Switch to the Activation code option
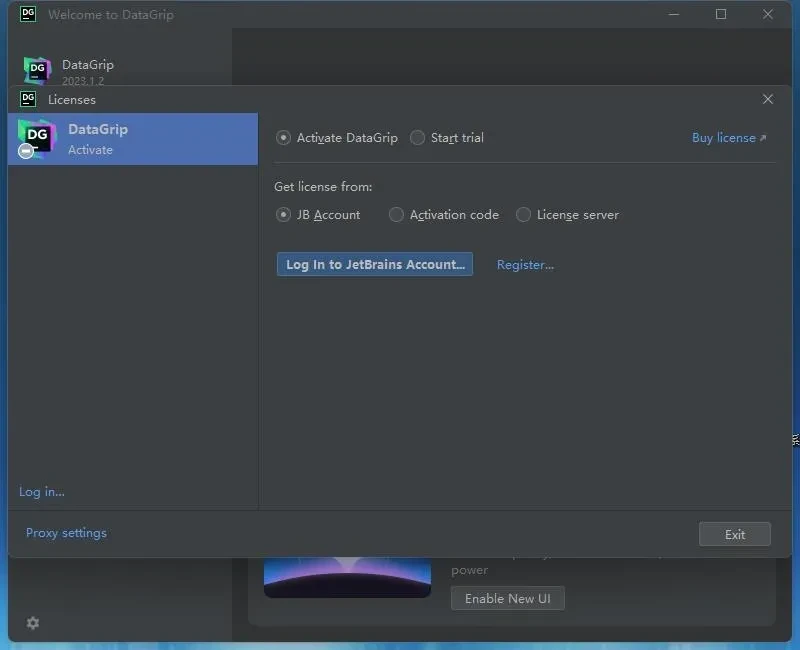This screenshot has width=800, height=650. click(x=397, y=215)
